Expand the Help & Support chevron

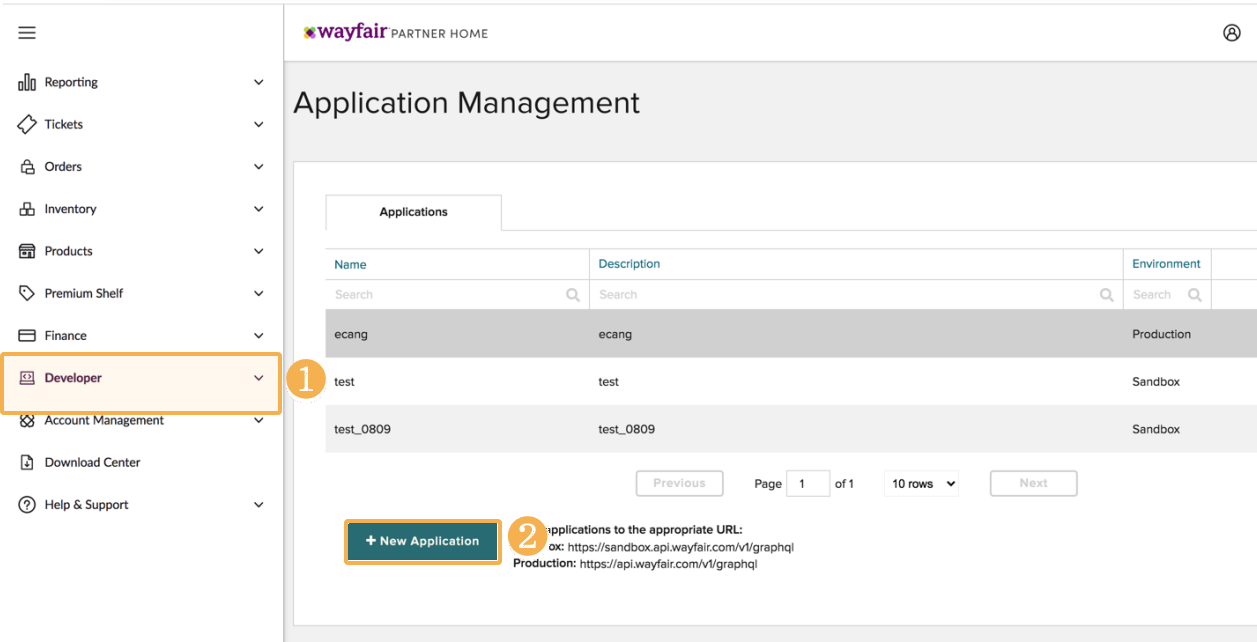pyautogui.click(x=259, y=505)
